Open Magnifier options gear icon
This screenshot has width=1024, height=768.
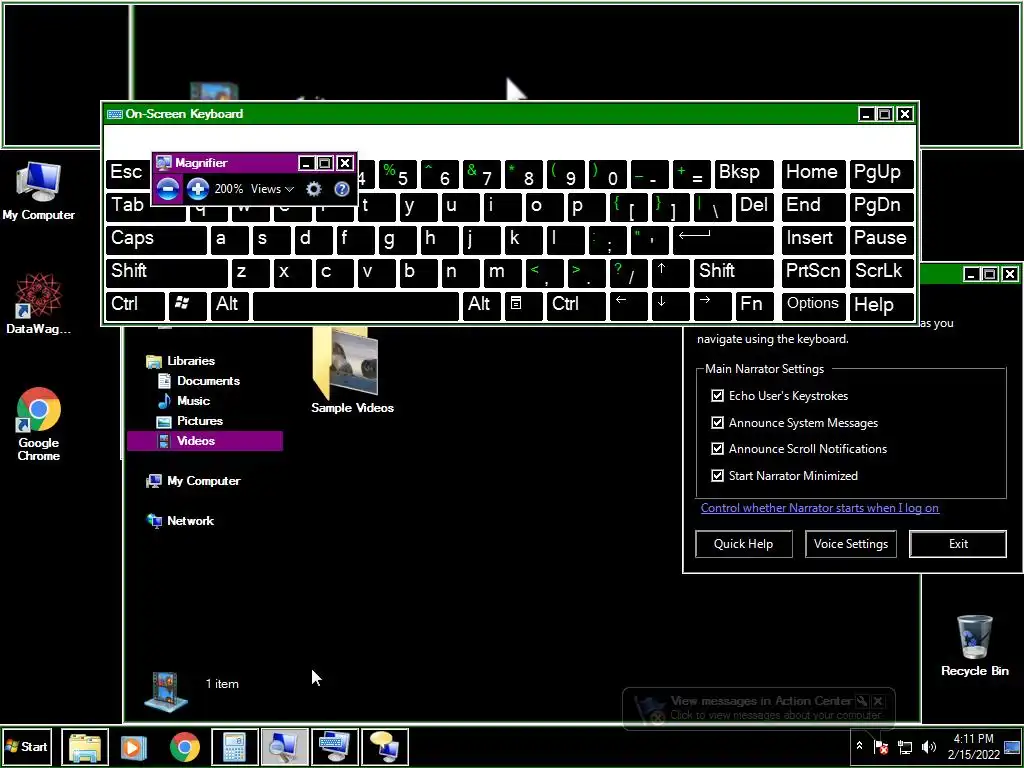313,189
